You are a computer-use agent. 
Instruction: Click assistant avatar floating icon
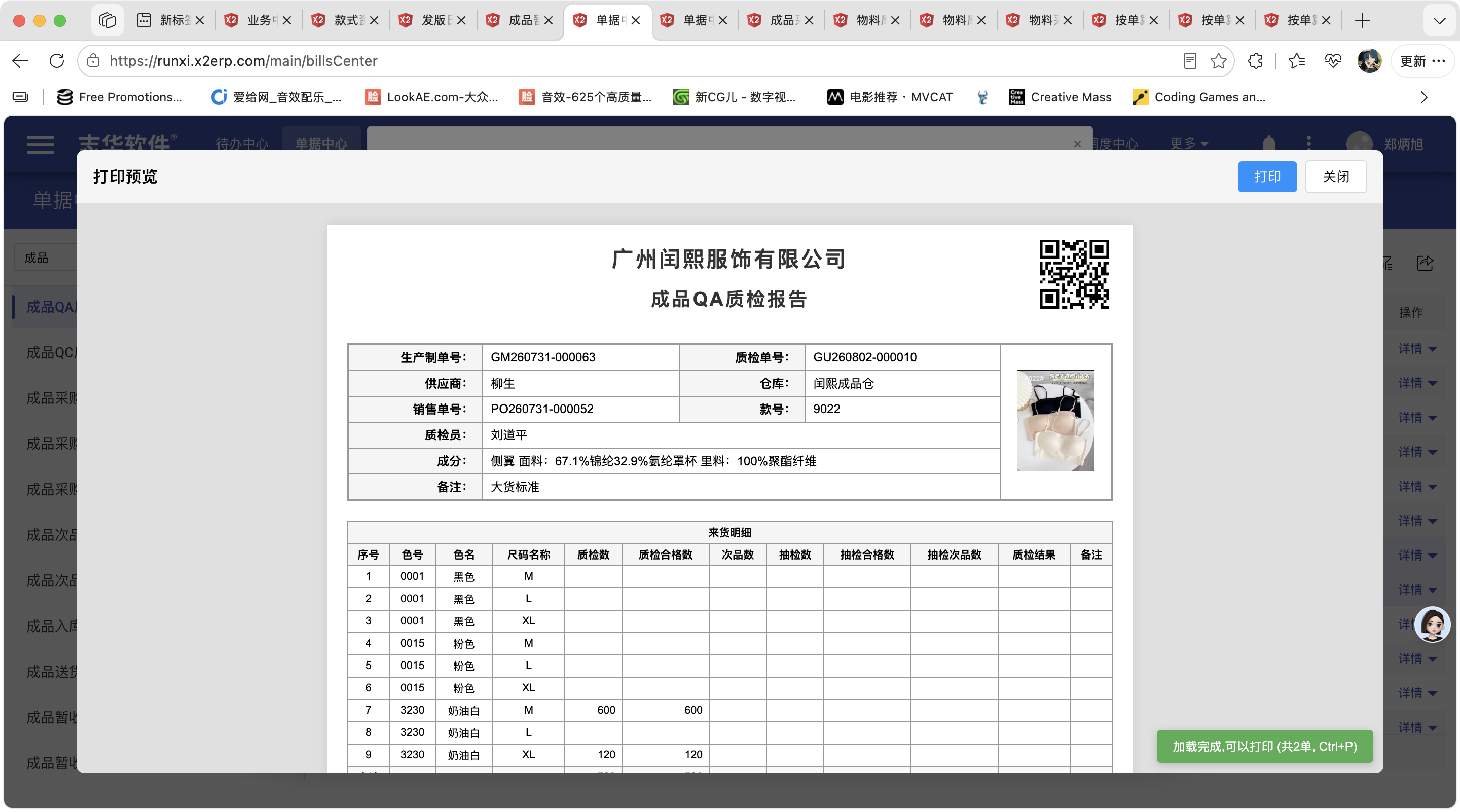(x=1432, y=624)
